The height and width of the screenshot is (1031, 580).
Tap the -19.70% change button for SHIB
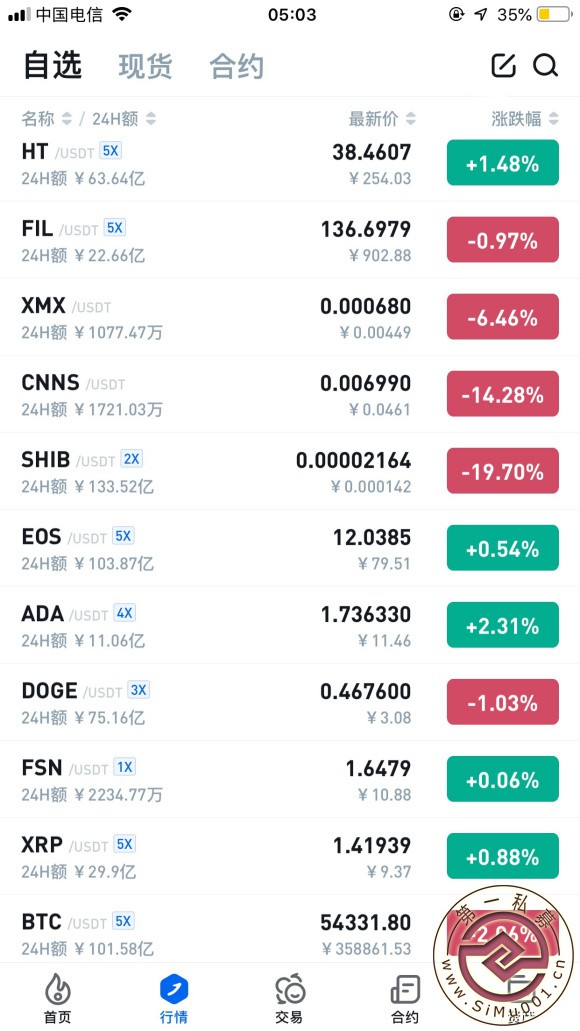point(503,471)
